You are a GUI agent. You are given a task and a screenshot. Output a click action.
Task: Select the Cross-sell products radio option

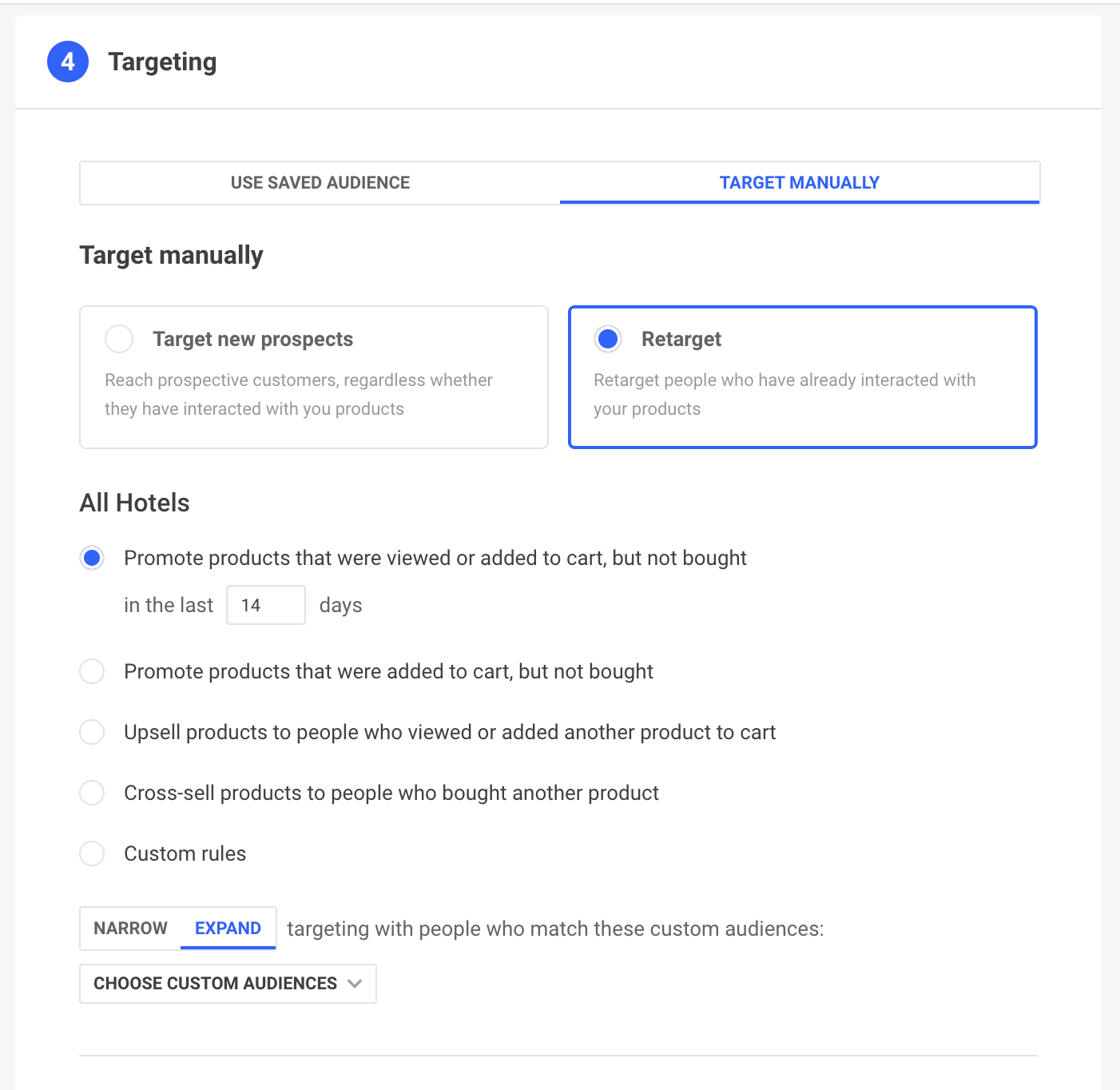tap(93, 793)
